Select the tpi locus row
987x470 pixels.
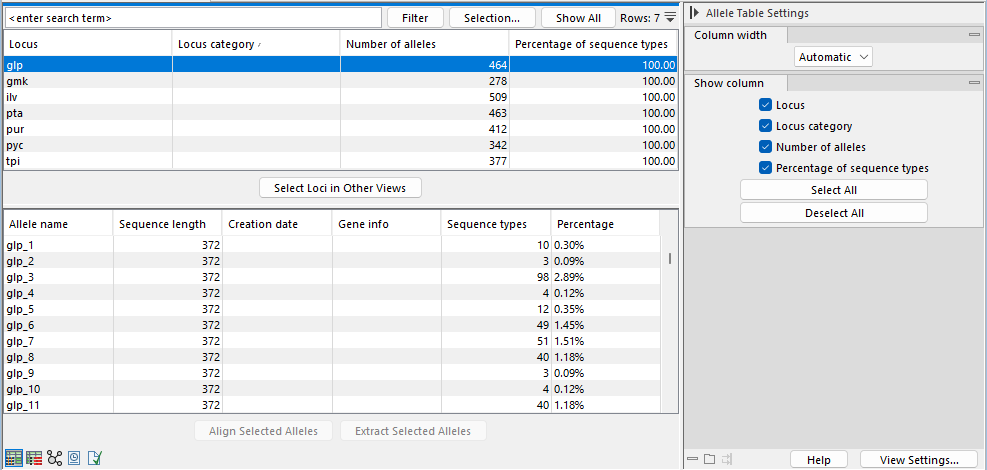(x=341, y=161)
